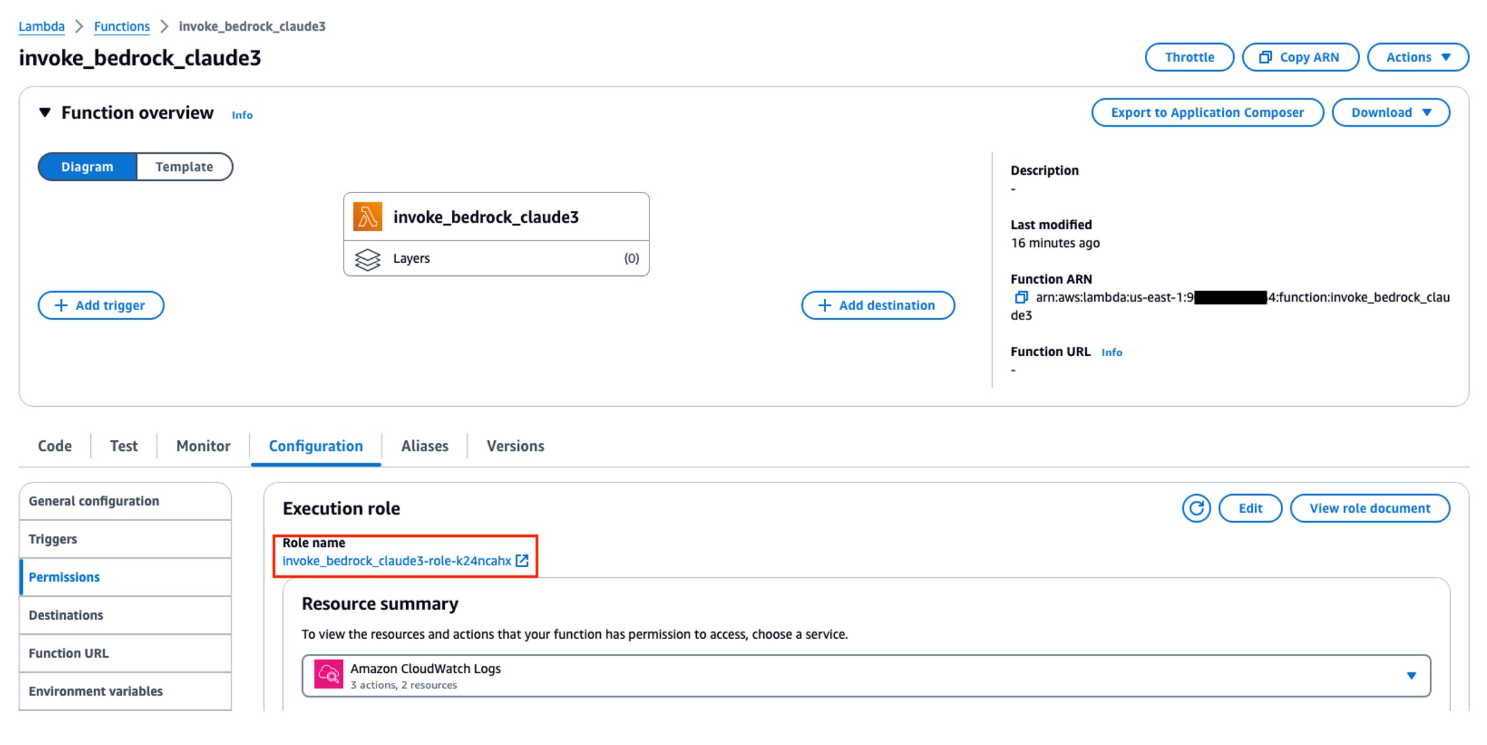The width and height of the screenshot is (1487, 745).
Task: Open the Aliases tab
Action: [425, 446]
